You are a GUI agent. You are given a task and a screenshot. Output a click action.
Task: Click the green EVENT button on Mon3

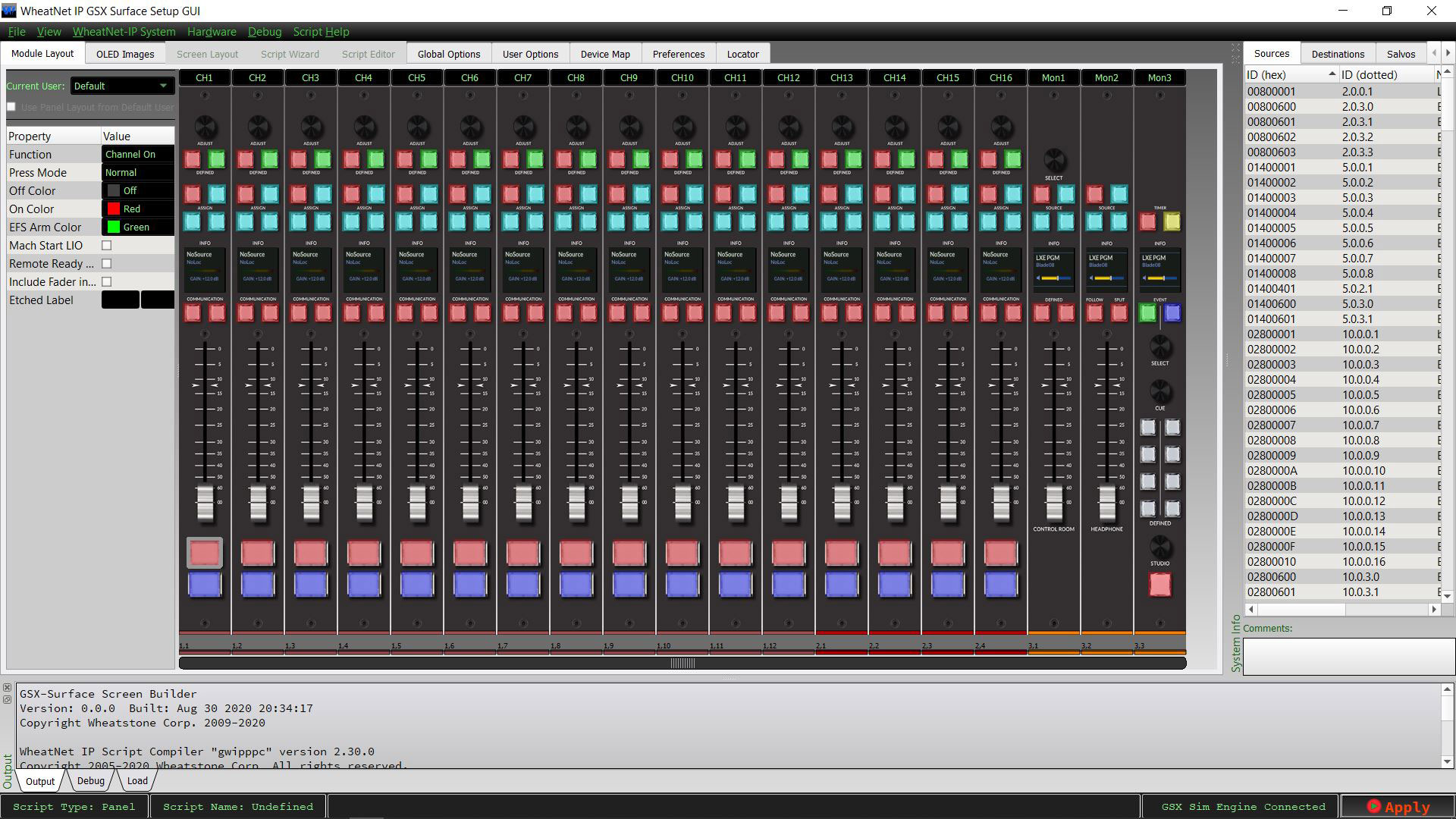(x=1148, y=312)
